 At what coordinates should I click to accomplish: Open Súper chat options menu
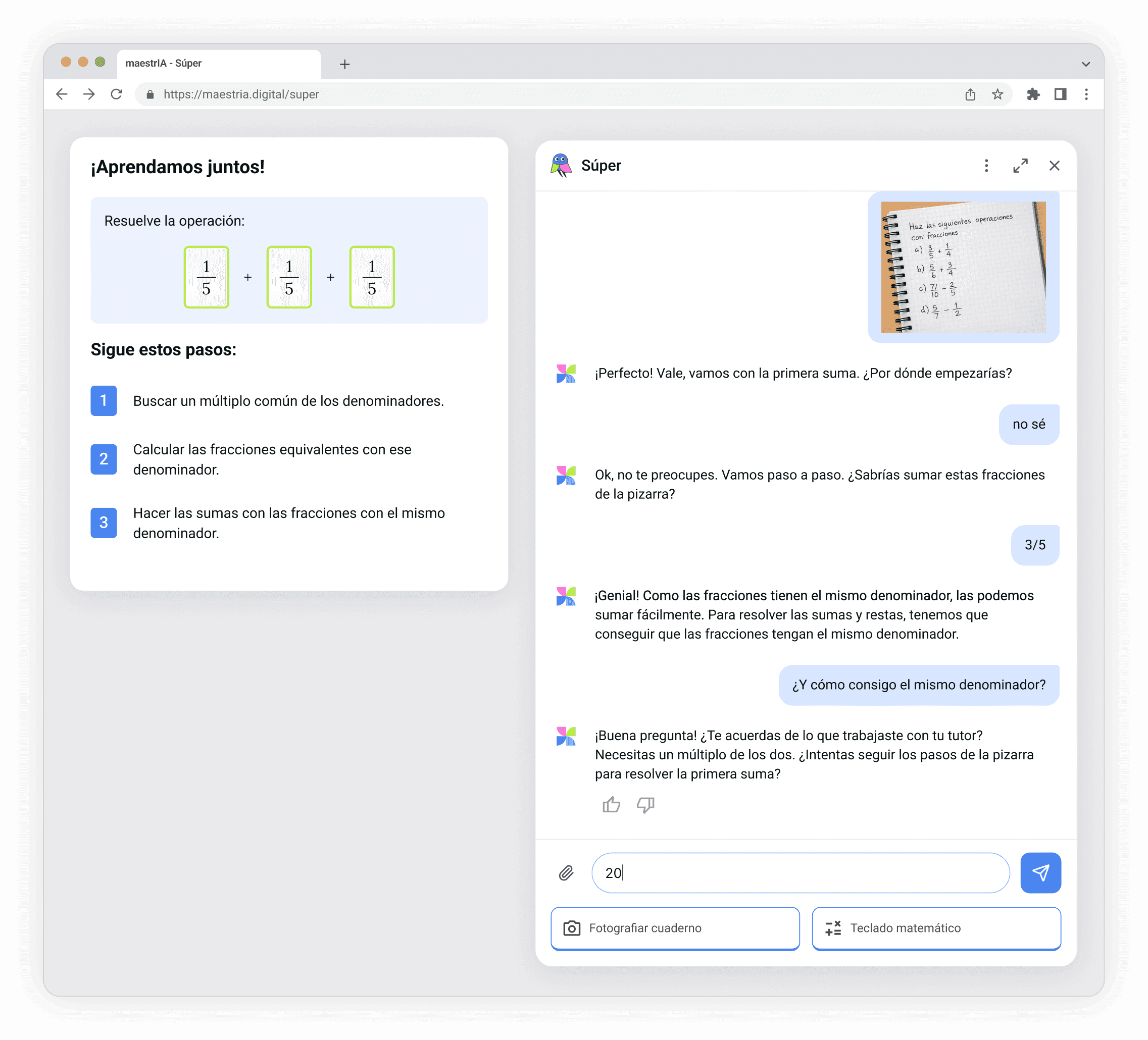click(x=986, y=166)
